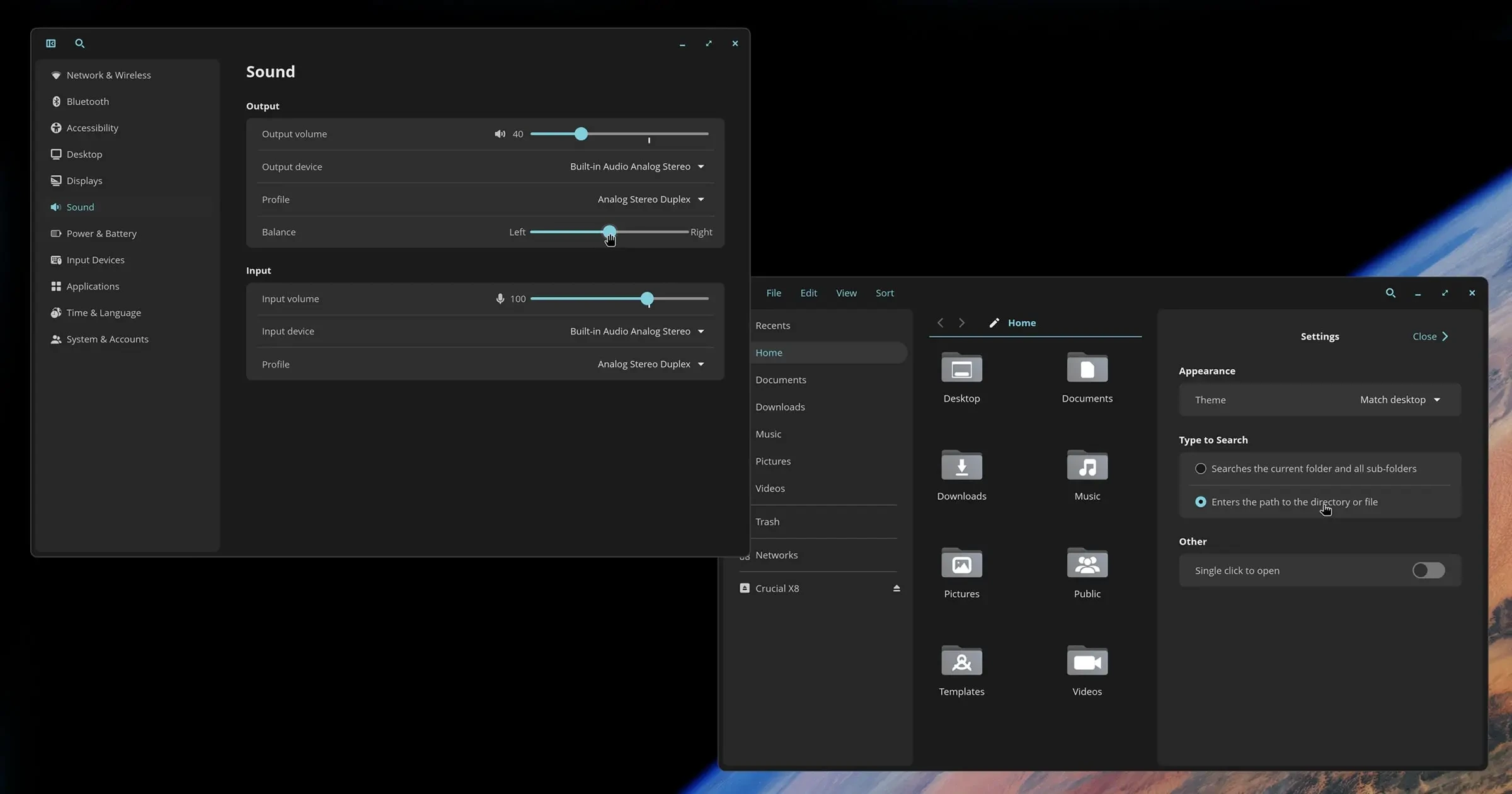Open the Output Profile dropdown
Viewport: 1512px width, 794px height.
651,200
